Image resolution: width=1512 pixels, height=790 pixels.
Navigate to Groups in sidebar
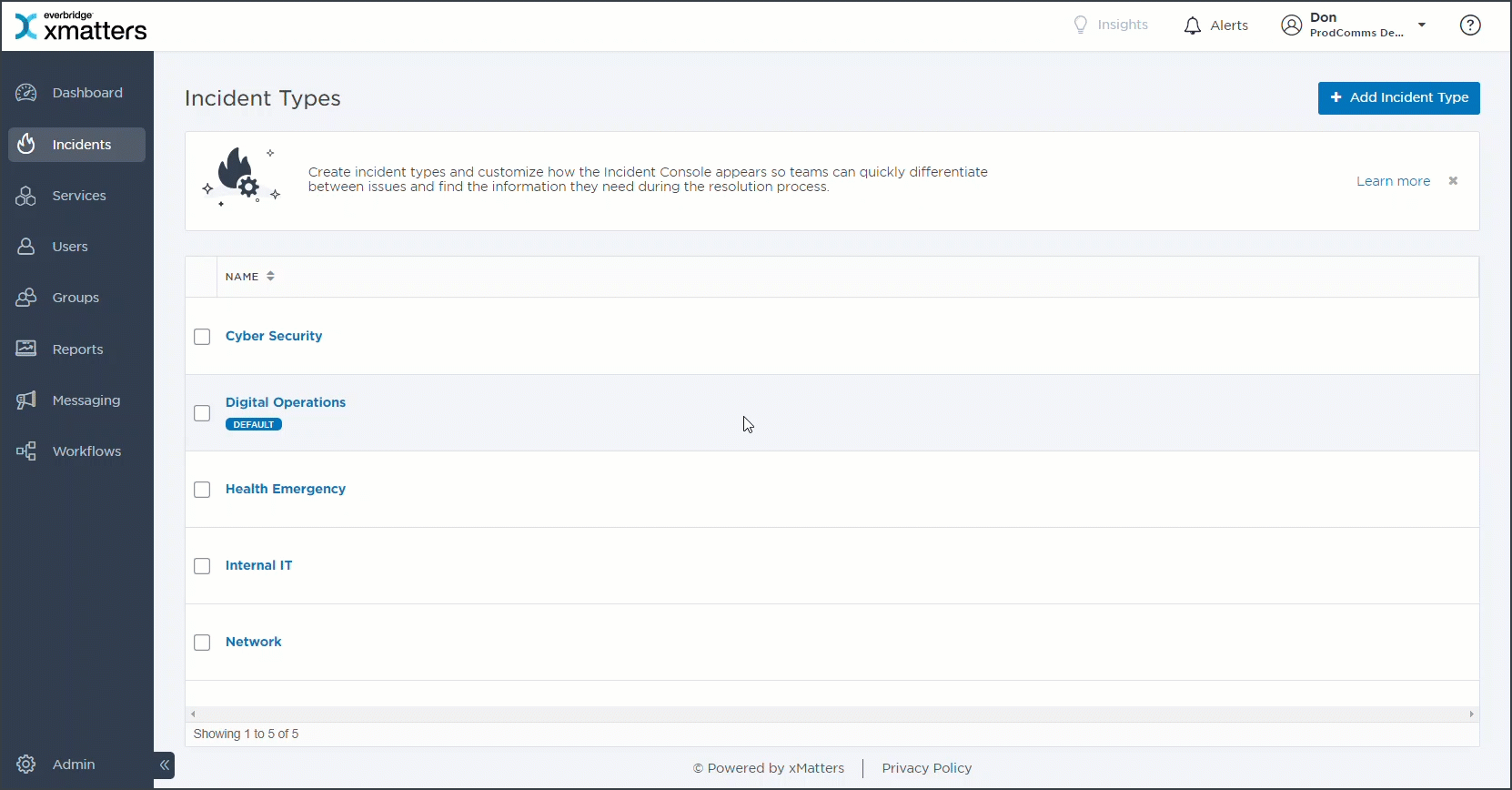(76, 298)
